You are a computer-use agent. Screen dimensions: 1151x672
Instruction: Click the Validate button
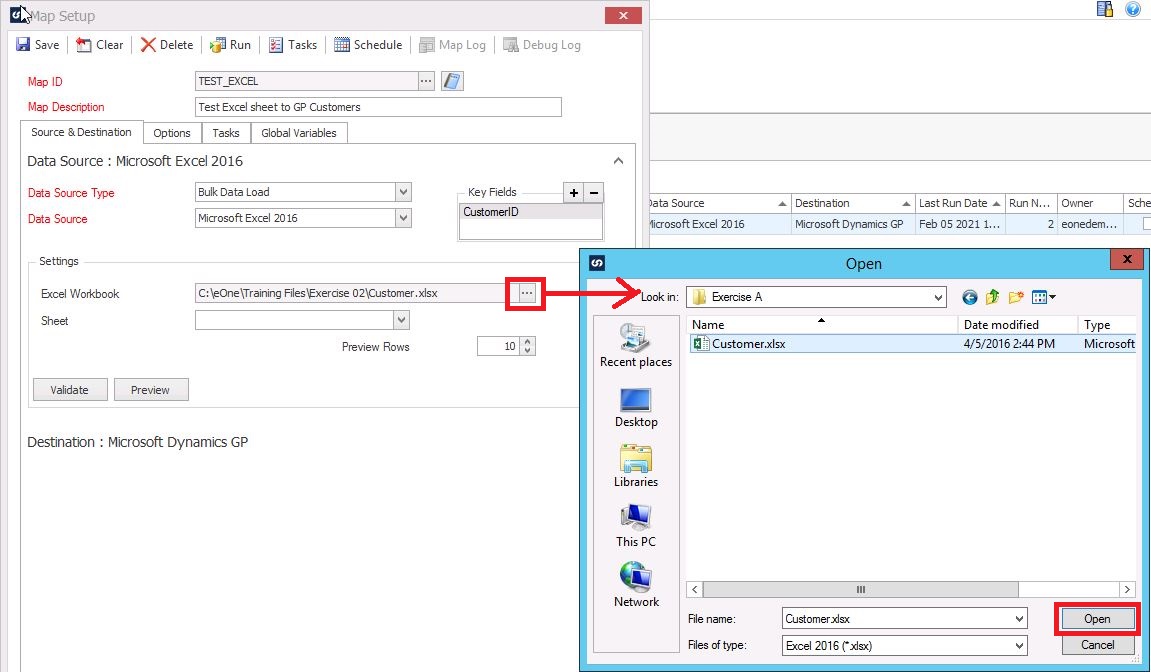(x=70, y=390)
